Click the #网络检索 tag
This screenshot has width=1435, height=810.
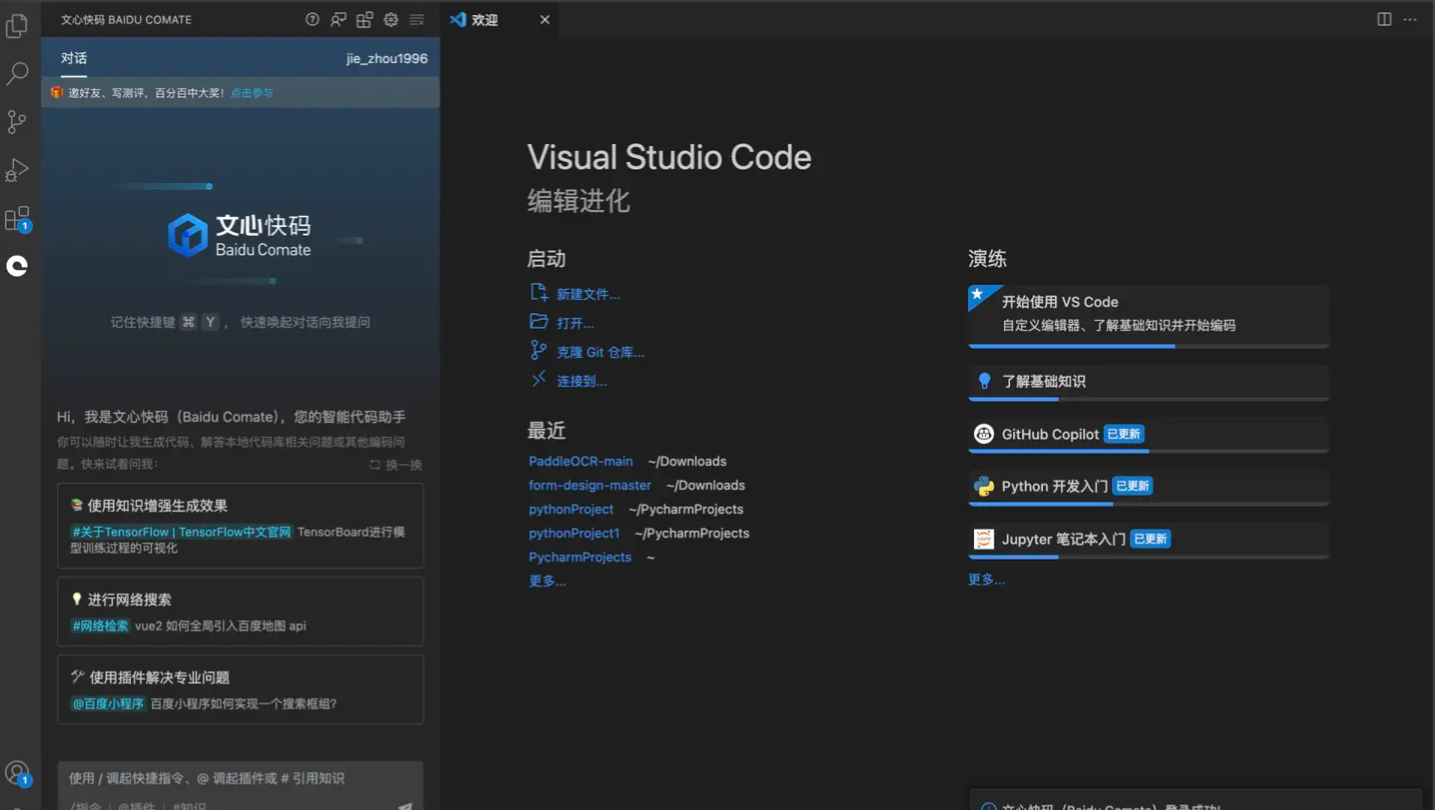point(100,626)
